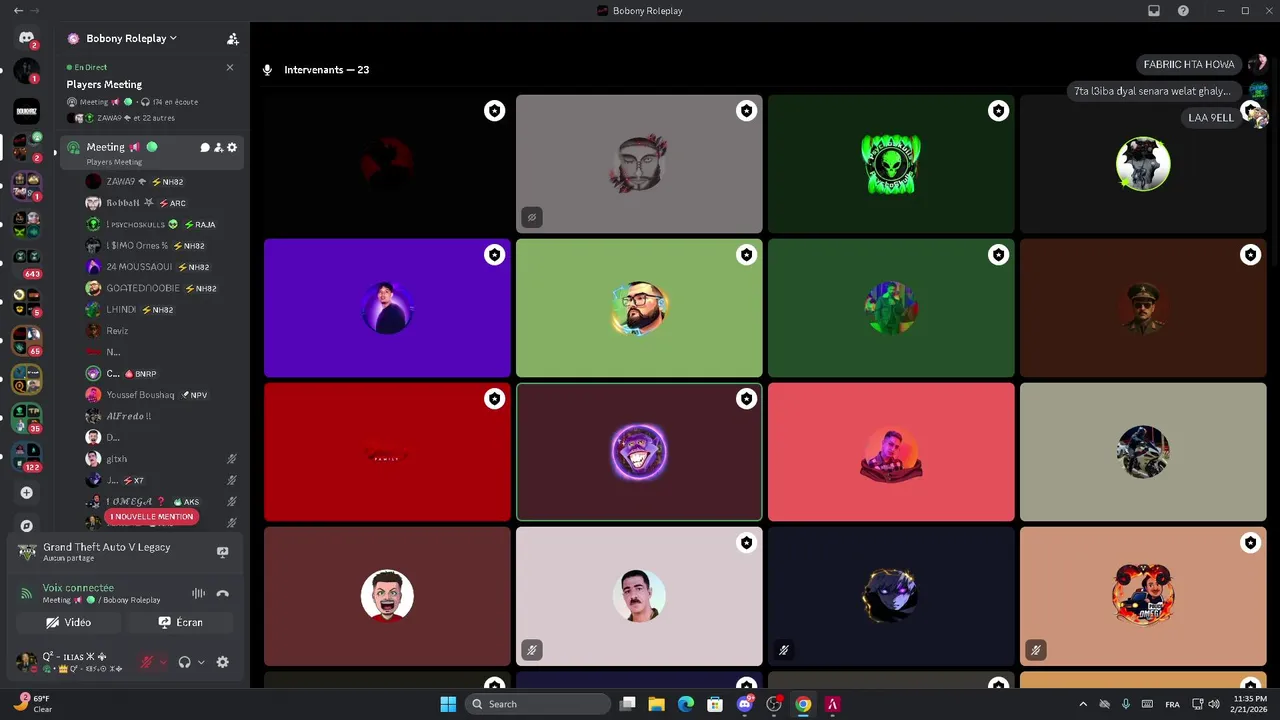Open Microsoft Edge from taskbar
The image size is (1280, 720).
tap(686, 704)
